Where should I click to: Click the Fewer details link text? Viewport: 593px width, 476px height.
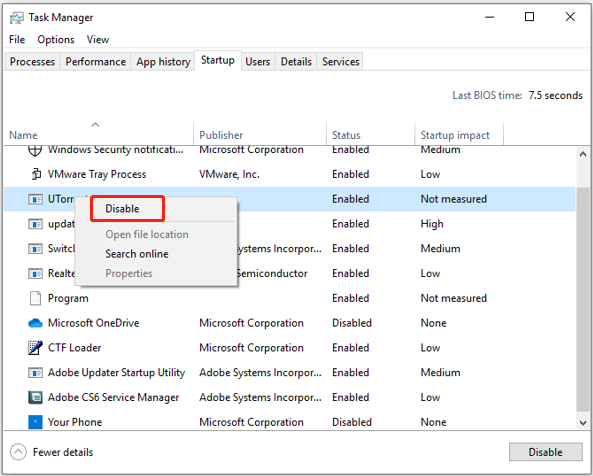[63, 452]
